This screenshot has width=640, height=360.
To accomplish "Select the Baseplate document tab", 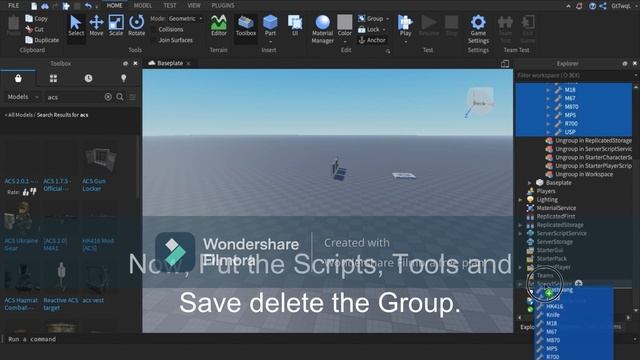I will tap(170, 63).
